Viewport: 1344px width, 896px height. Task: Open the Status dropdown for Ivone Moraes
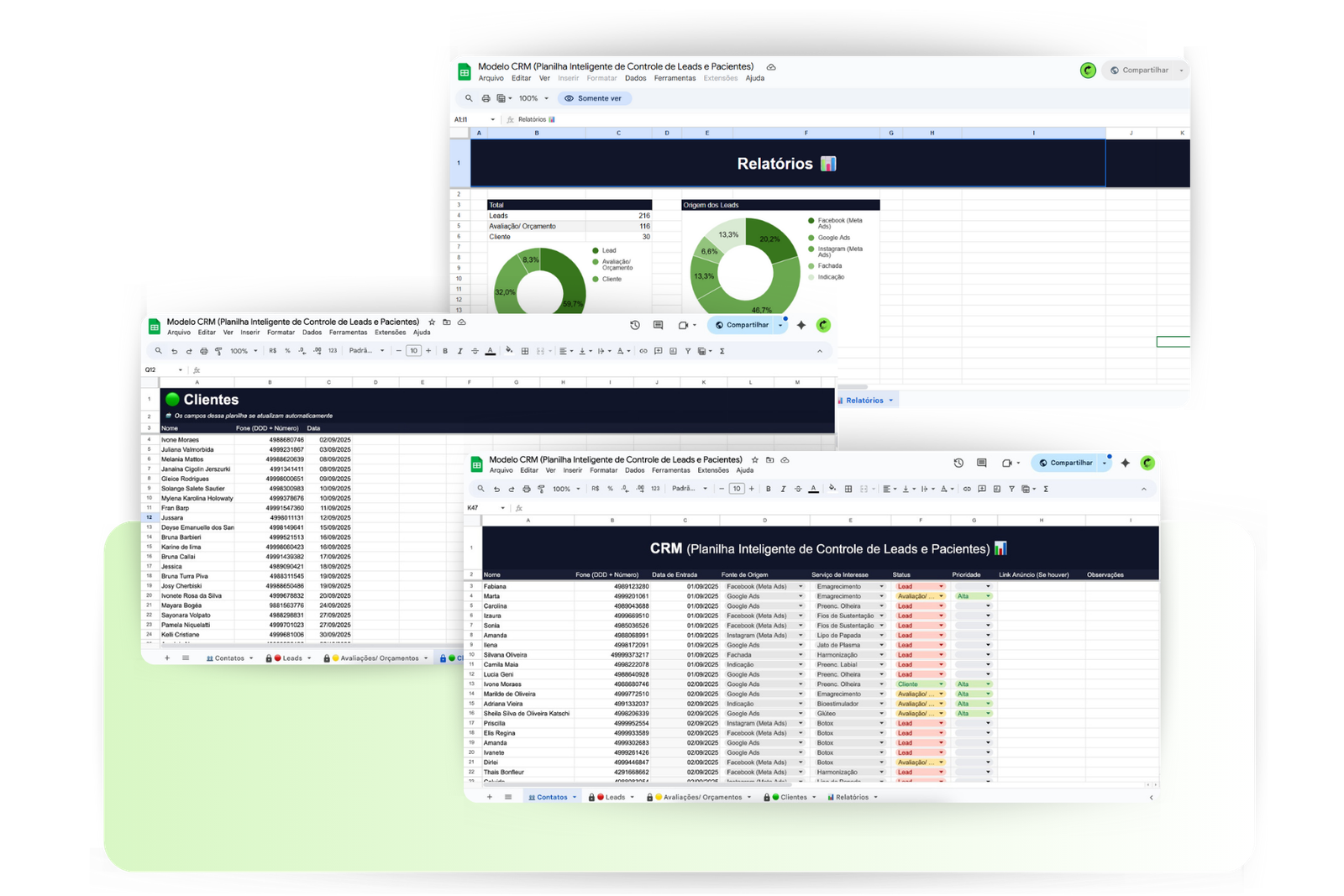941,684
